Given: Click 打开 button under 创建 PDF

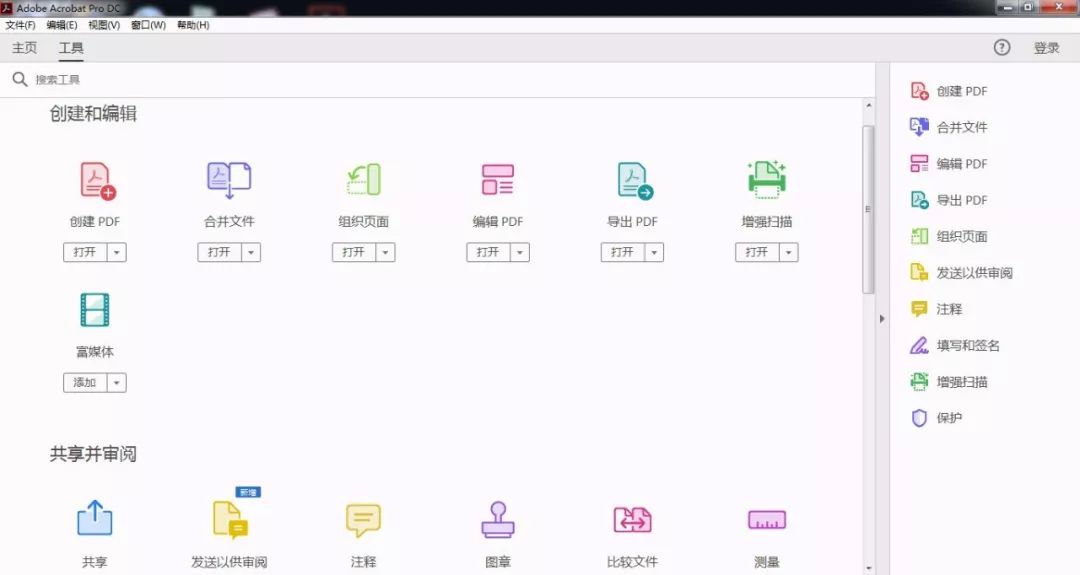Looking at the screenshot, I should tap(85, 252).
